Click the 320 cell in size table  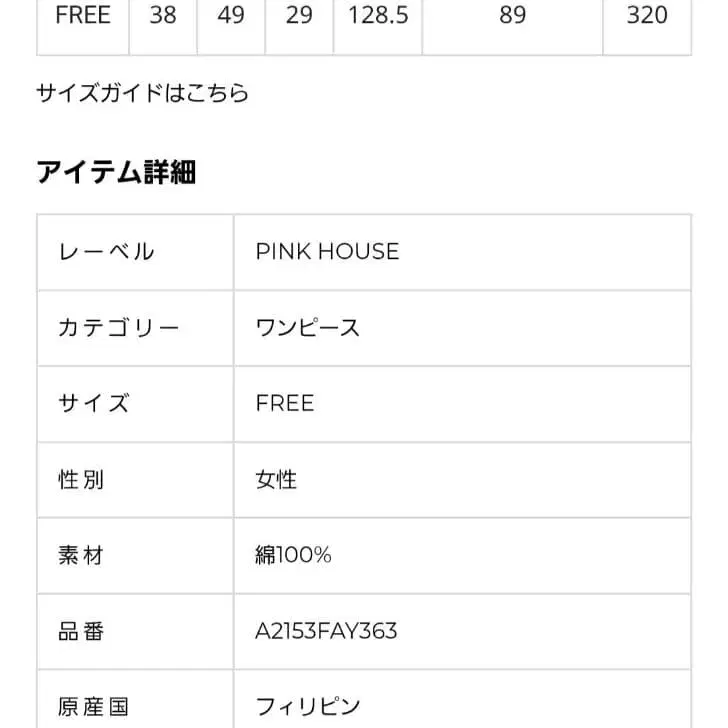coord(646,16)
